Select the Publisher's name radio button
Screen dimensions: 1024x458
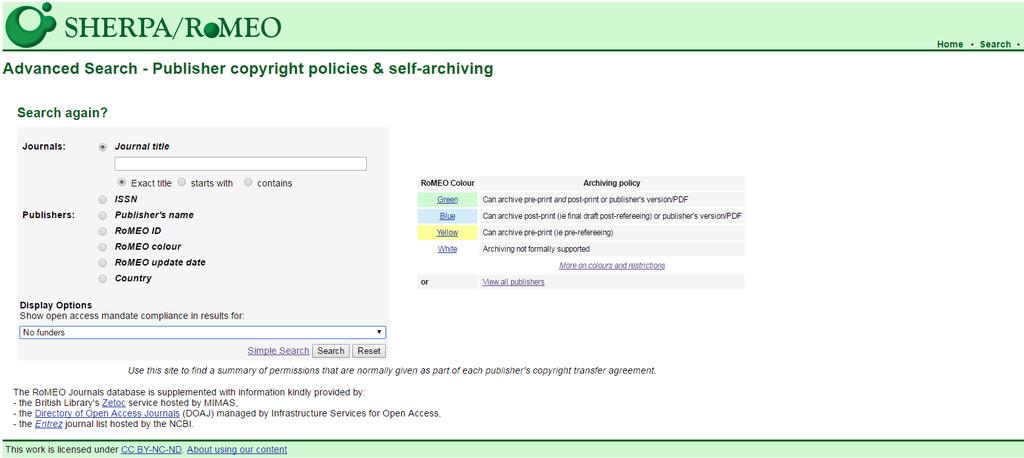tap(103, 215)
